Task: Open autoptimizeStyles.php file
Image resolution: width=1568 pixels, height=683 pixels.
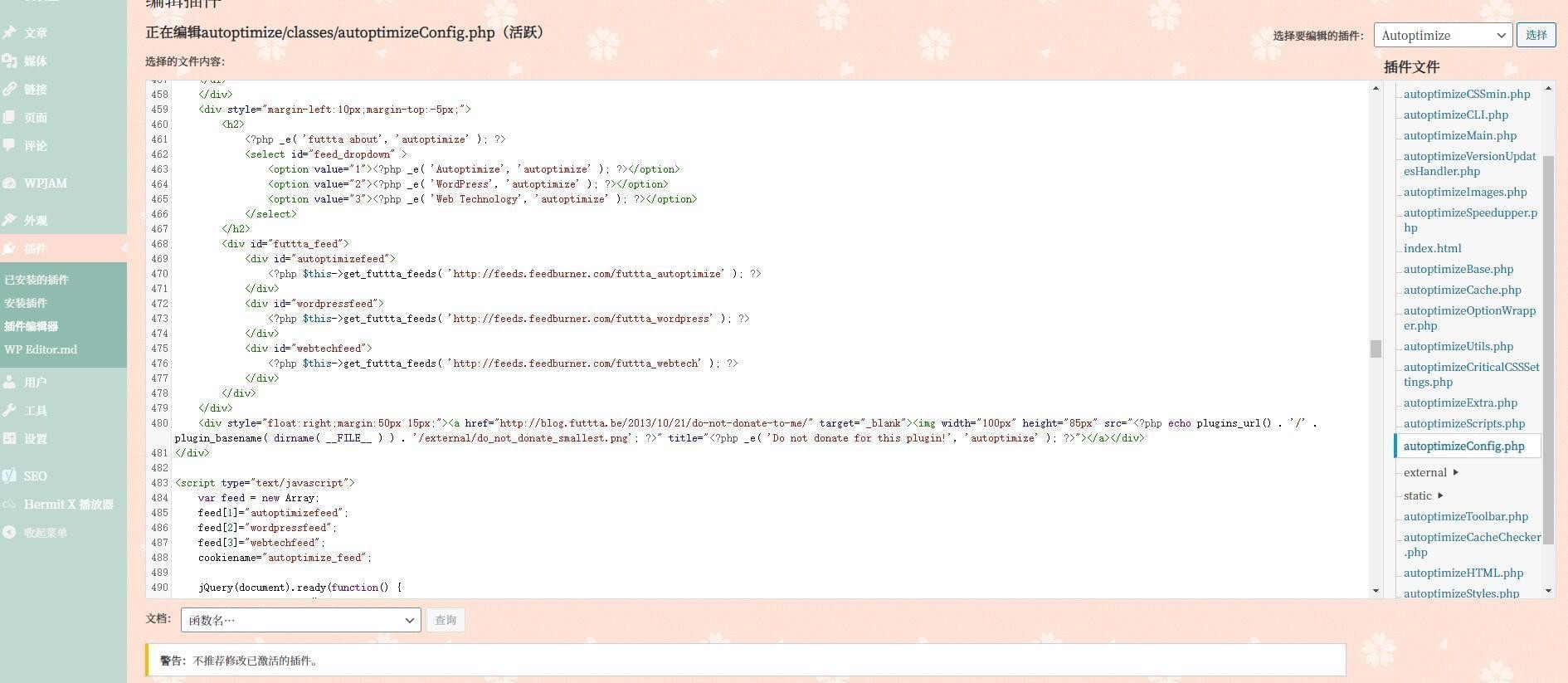Action: (1462, 593)
